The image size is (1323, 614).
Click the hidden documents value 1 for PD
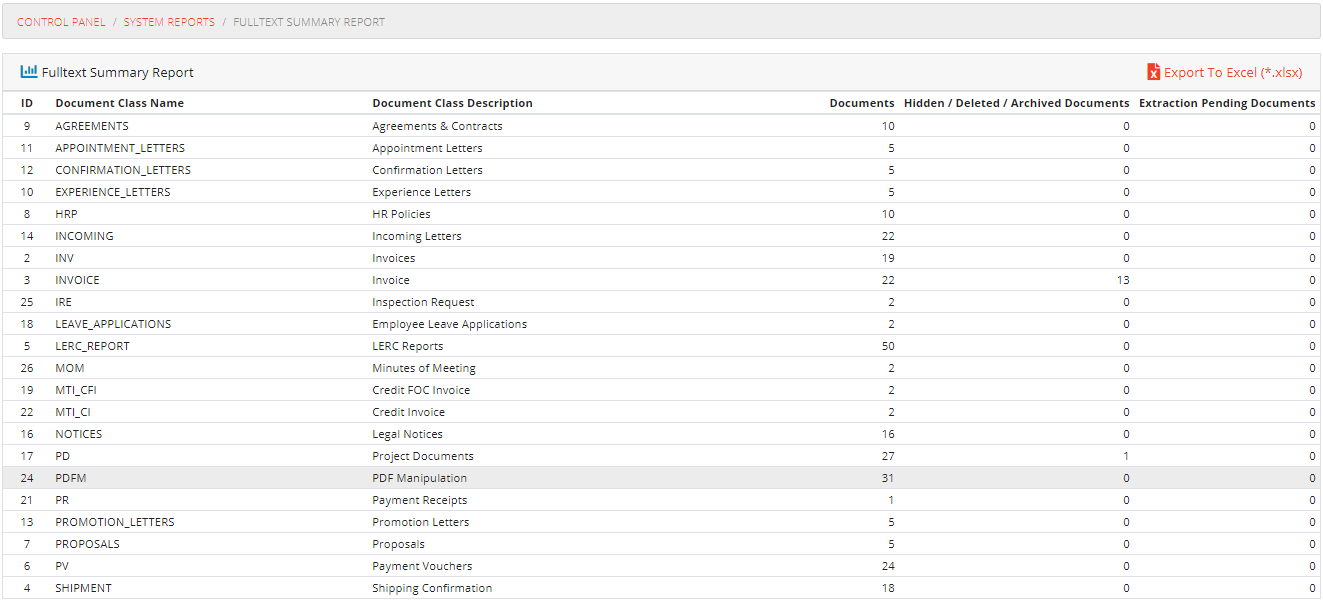[1126, 456]
